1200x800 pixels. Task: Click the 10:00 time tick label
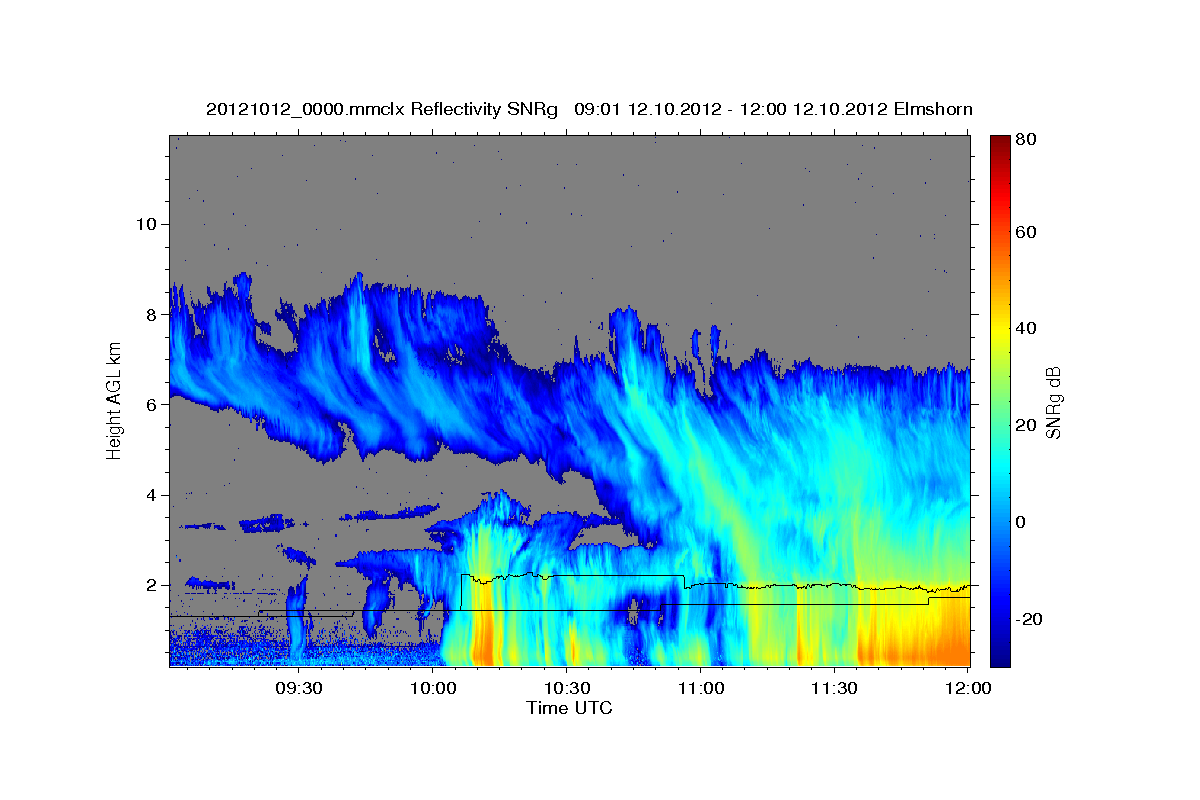click(432, 688)
